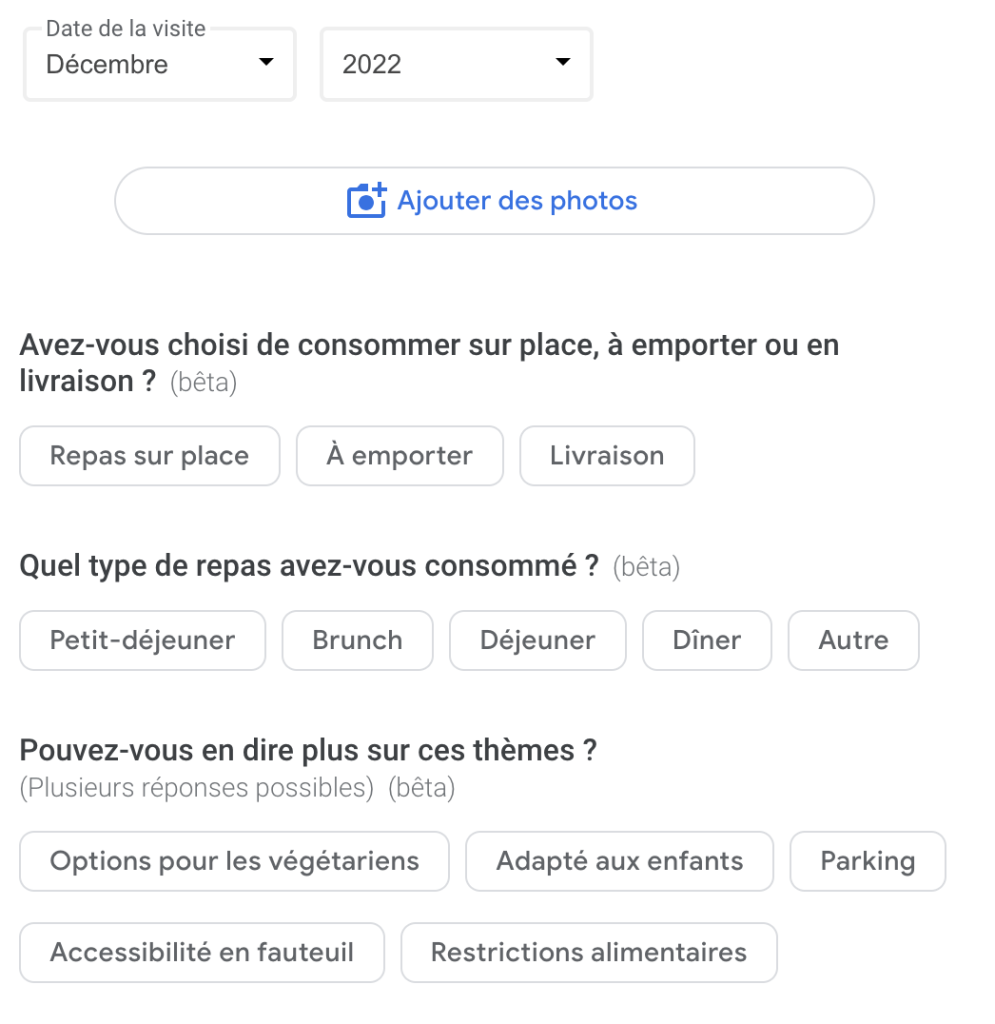995x1024 pixels.
Task: Expand month list via its arrow
Action: (266, 62)
